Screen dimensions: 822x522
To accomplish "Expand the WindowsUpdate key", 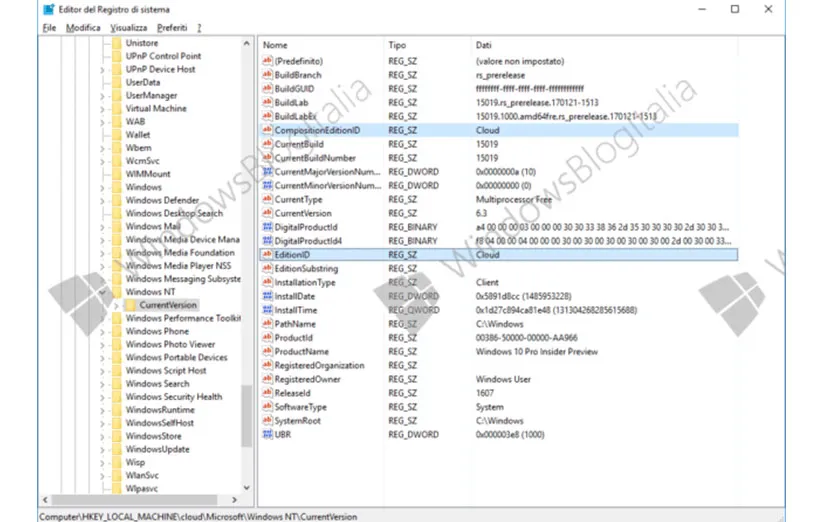I will [102, 450].
